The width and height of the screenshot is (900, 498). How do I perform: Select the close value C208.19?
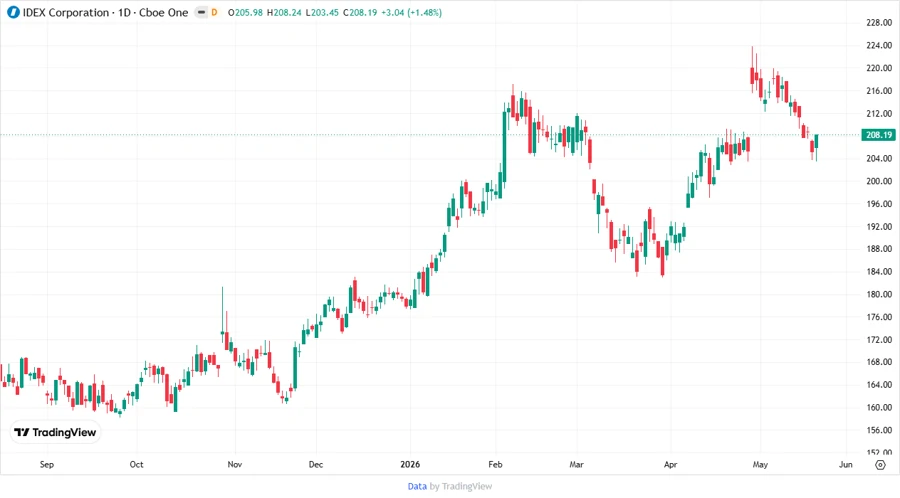(x=360, y=13)
